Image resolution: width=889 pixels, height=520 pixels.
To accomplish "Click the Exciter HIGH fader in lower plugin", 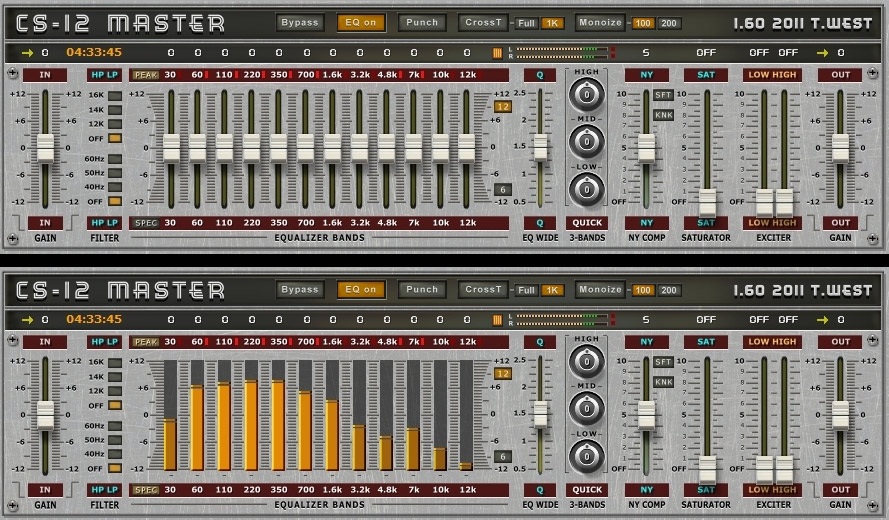I will click(784, 470).
